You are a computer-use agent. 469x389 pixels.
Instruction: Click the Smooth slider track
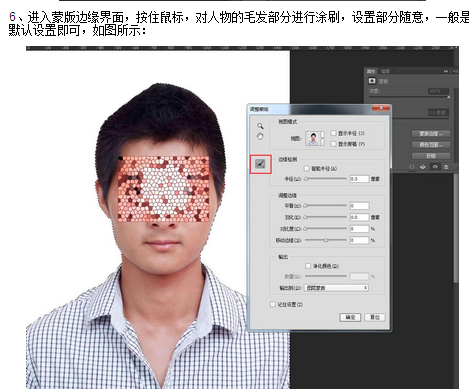click(x=326, y=206)
